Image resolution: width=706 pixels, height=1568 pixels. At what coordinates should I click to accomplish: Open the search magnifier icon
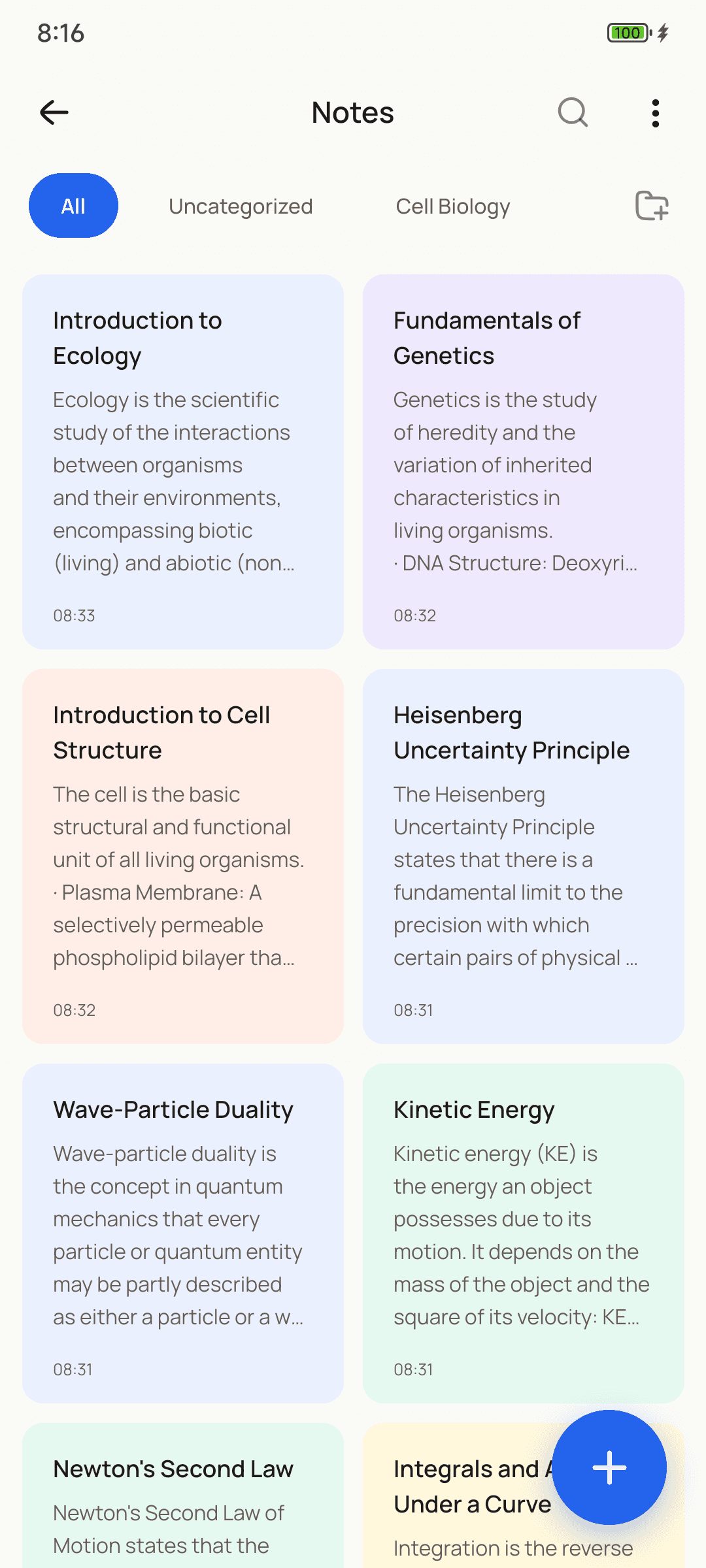573,112
